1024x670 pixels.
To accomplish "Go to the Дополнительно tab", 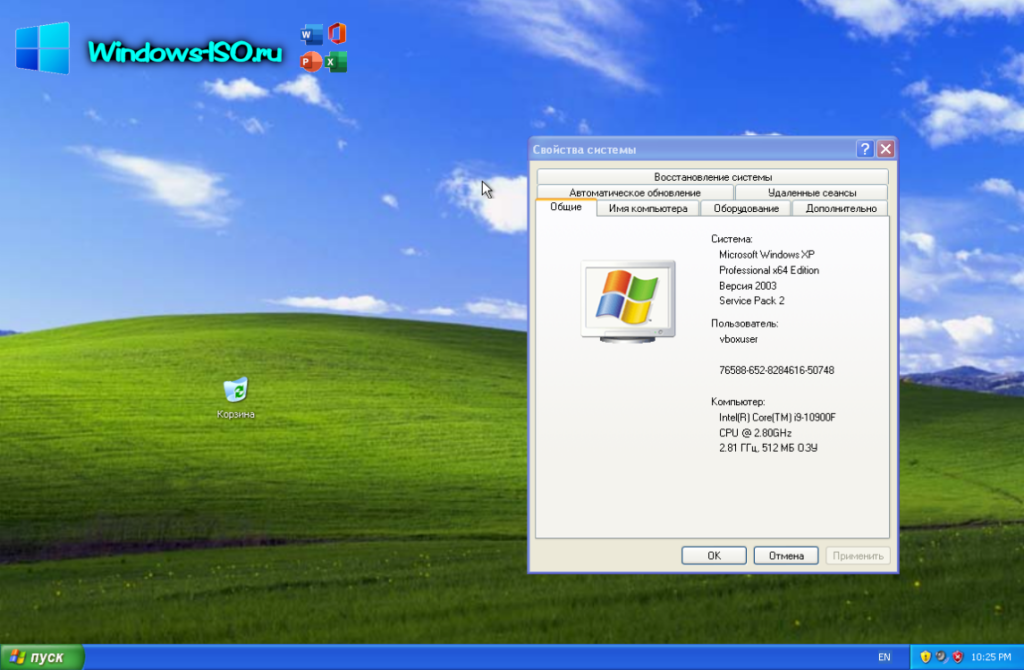I will pyautogui.click(x=840, y=208).
